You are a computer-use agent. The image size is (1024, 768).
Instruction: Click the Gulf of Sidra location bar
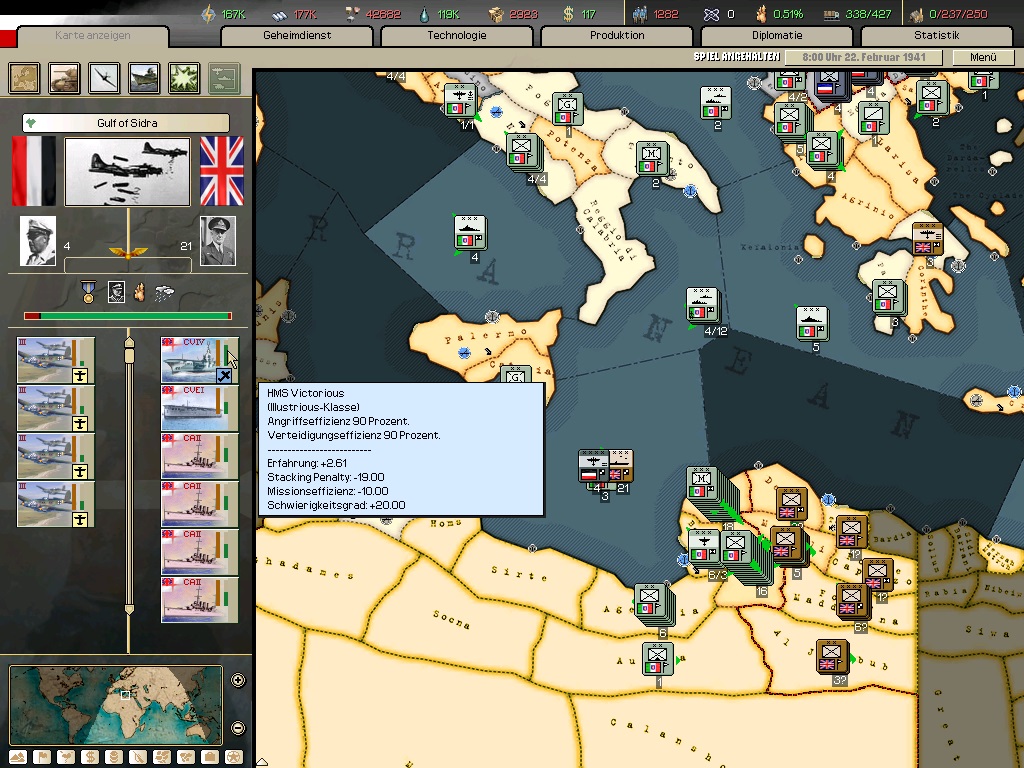127,123
